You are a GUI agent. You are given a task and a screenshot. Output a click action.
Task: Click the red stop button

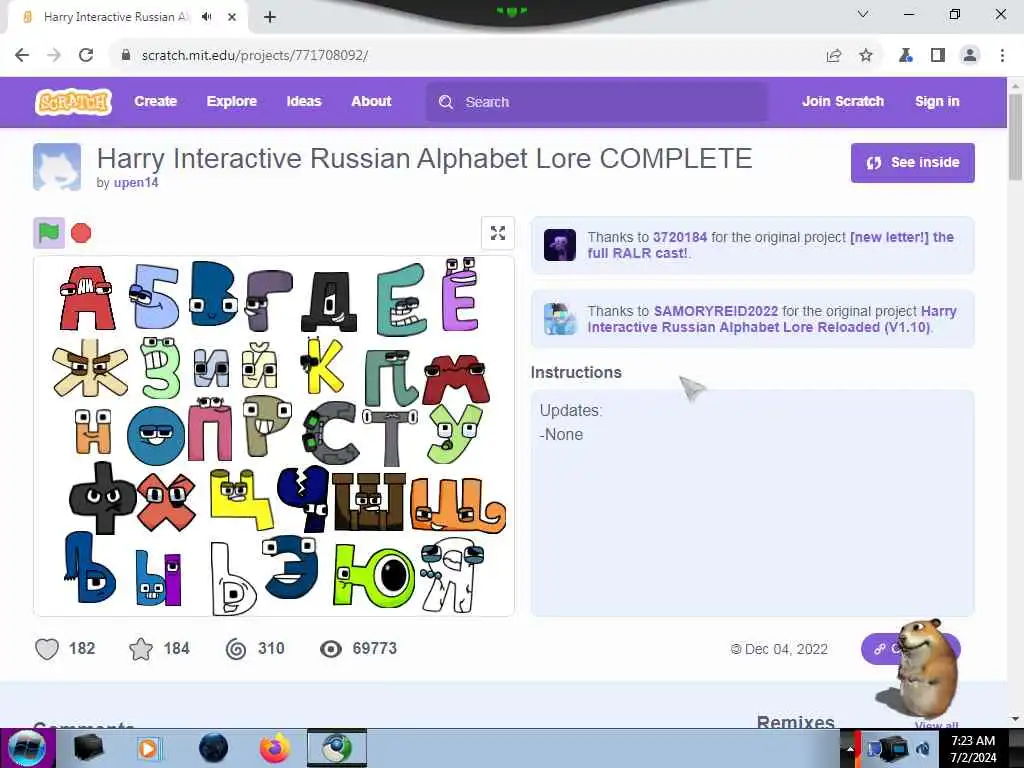pos(81,233)
